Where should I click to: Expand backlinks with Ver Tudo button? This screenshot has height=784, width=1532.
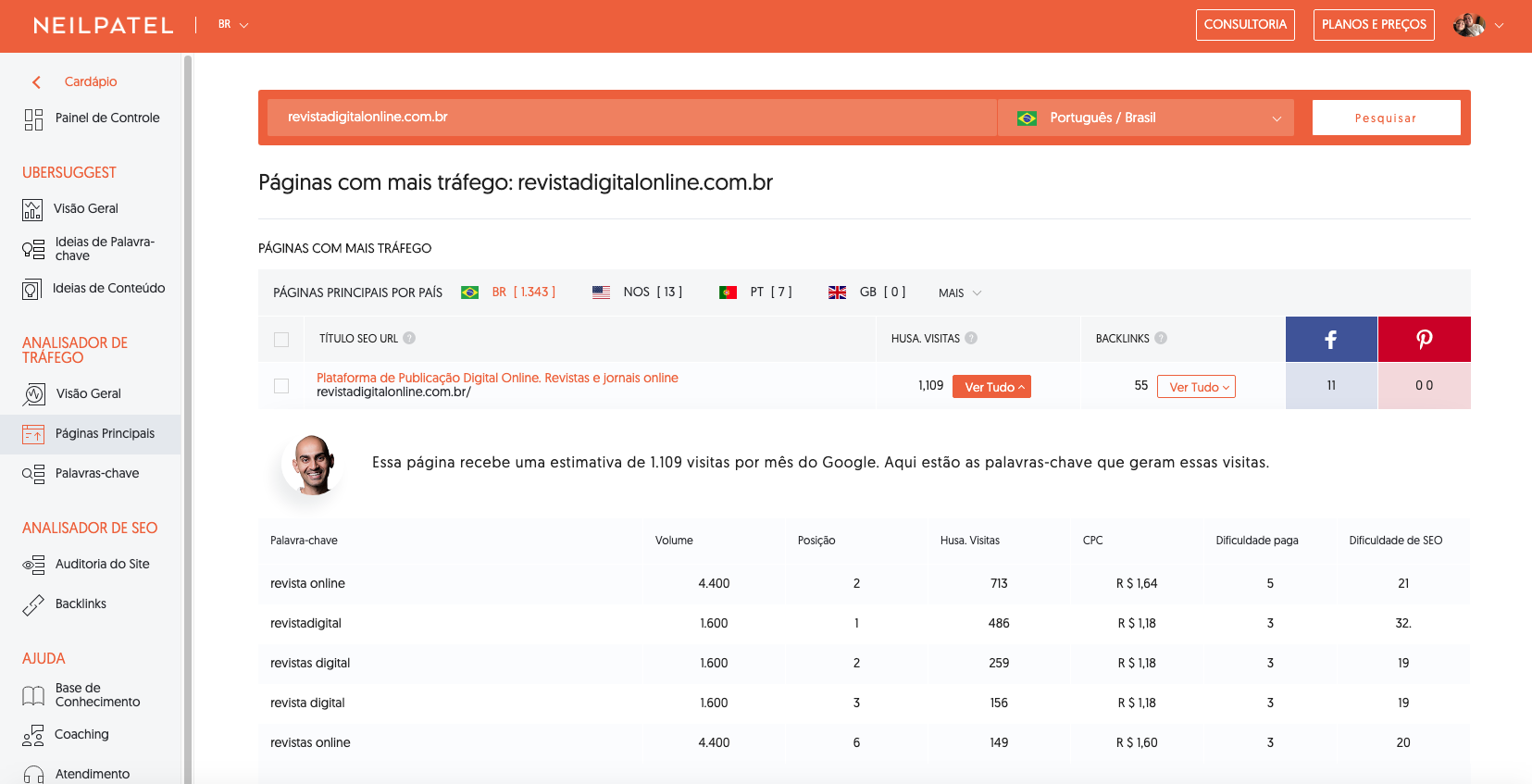[x=1196, y=387]
